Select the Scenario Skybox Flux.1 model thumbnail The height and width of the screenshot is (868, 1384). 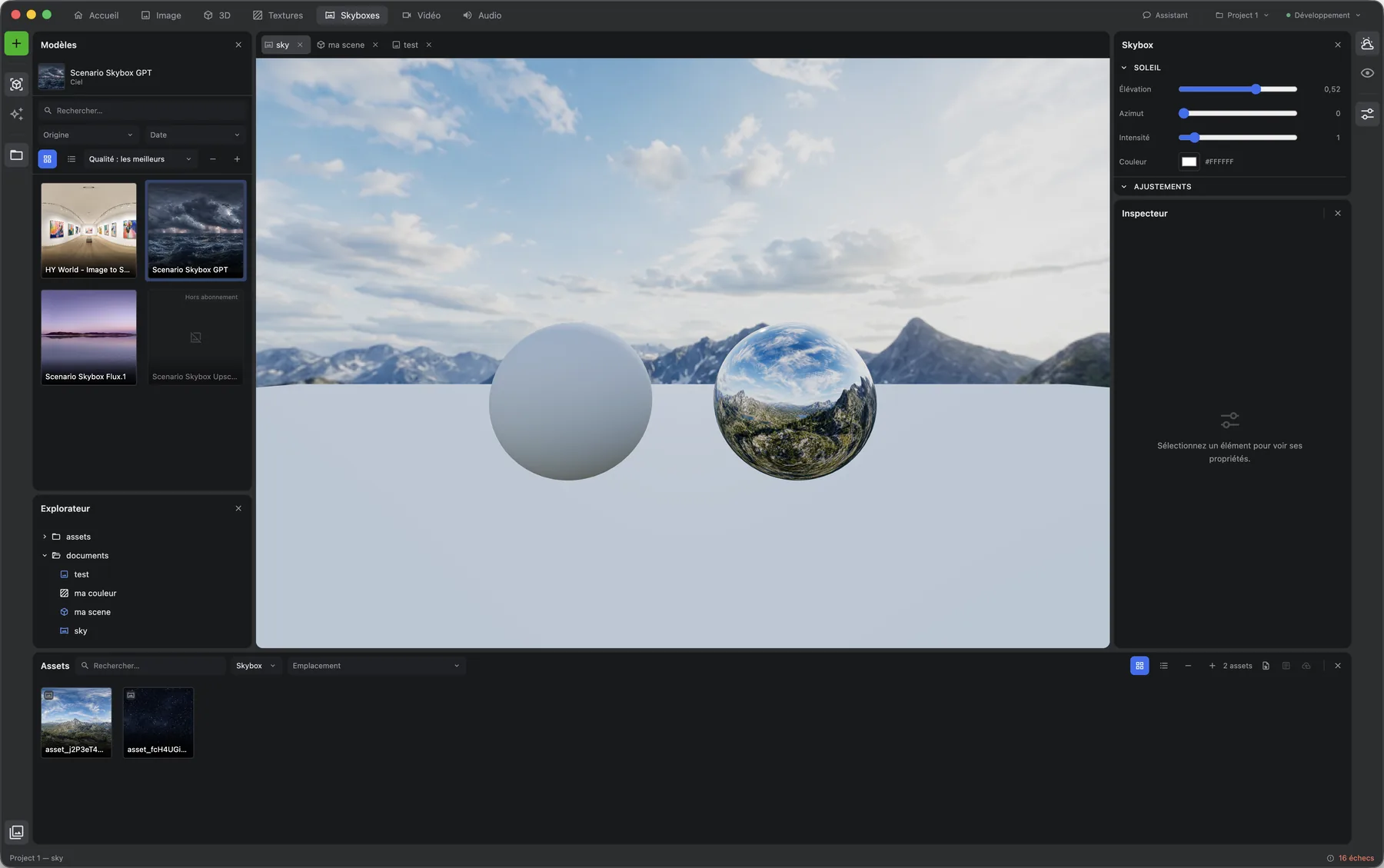pos(88,338)
